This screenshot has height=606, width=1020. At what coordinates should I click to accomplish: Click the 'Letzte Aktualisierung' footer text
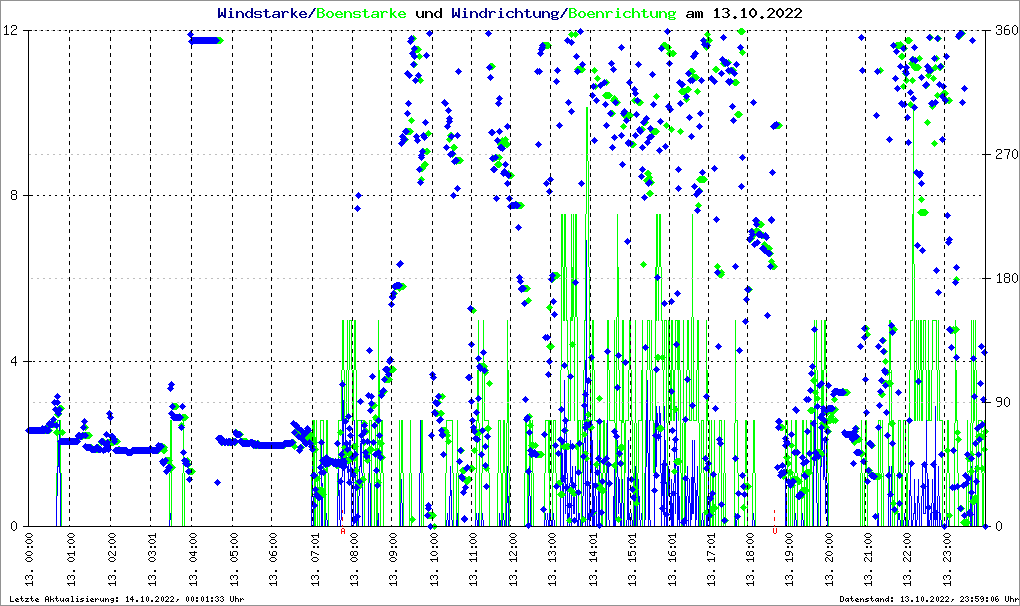[x=127, y=599]
